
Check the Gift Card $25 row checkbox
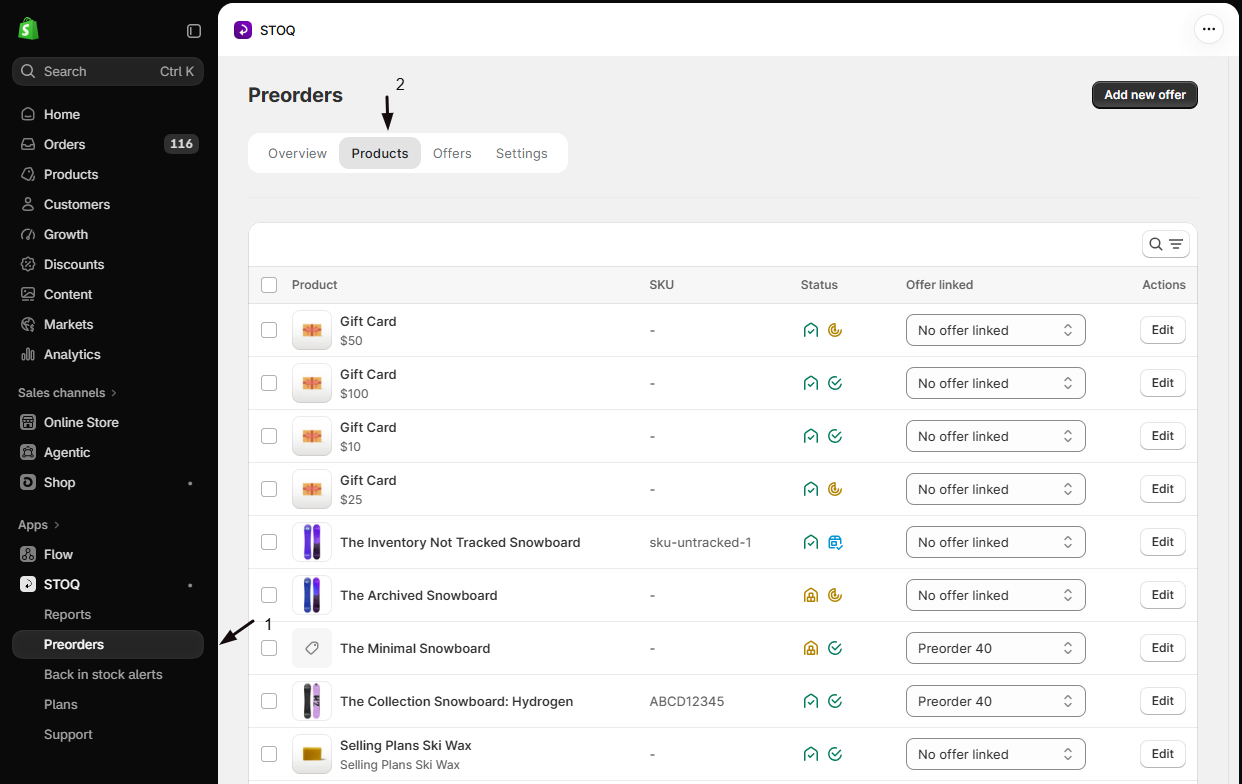coord(269,489)
